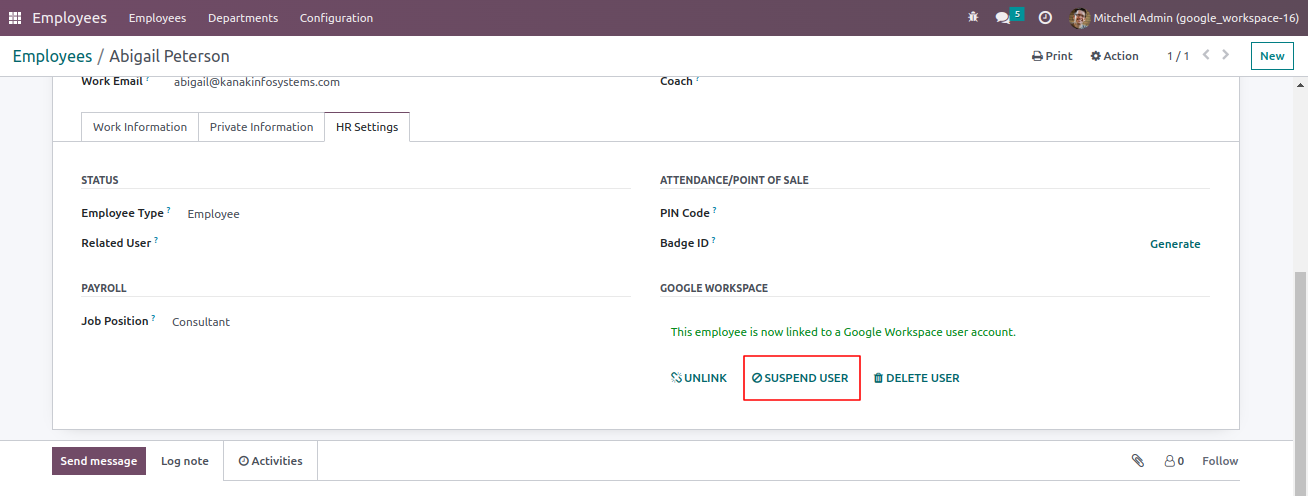Screen dimensions: 1308x496
Task: Go to previous record arrow
Action: point(1206,55)
